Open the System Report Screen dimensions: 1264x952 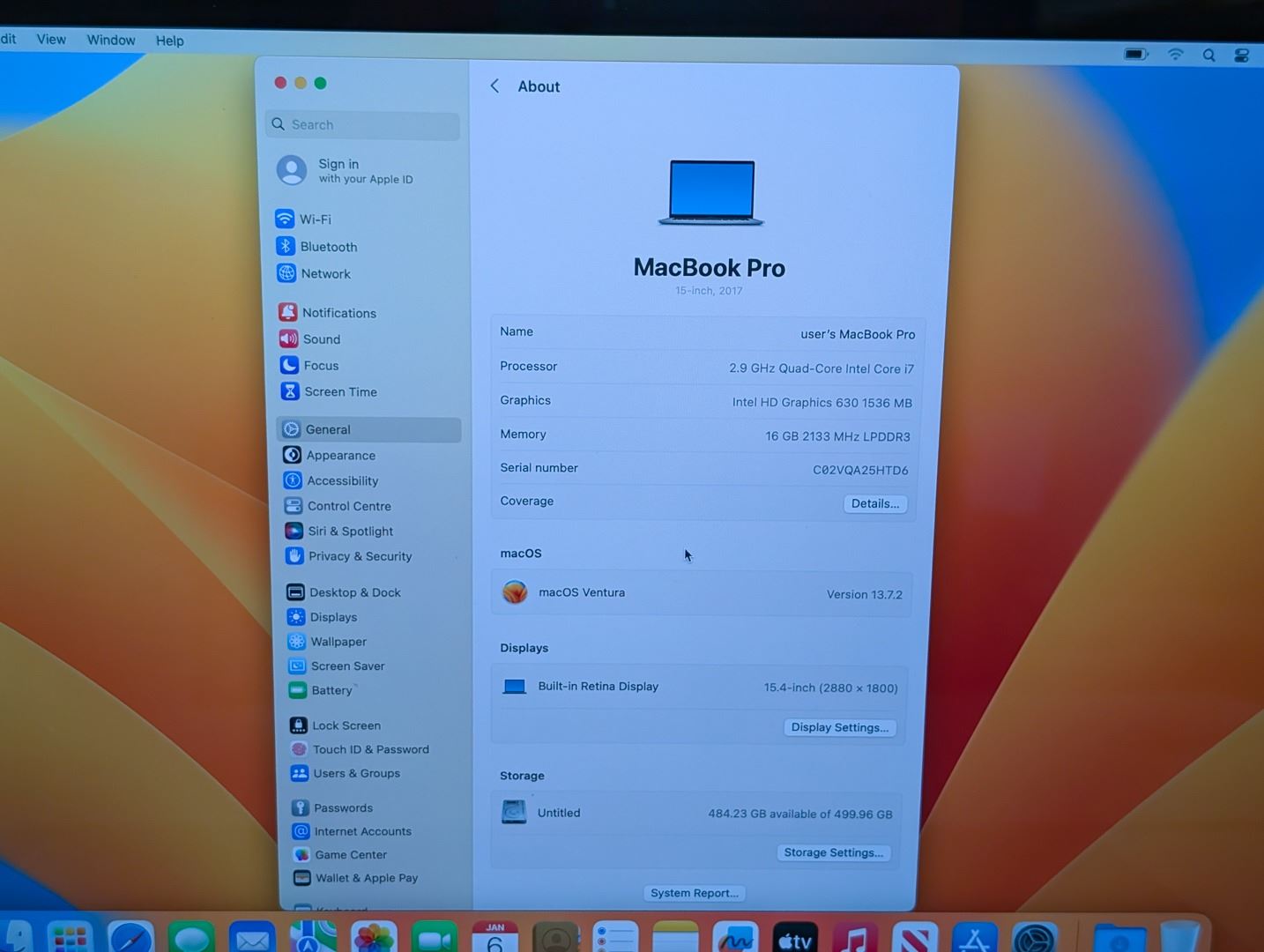[694, 893]
